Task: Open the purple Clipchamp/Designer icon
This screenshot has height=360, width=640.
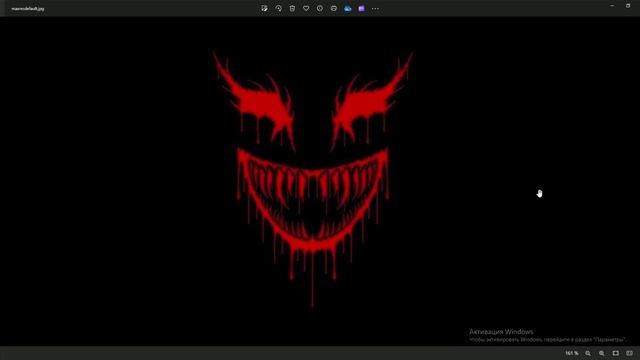Action: (x=362, y=8)
